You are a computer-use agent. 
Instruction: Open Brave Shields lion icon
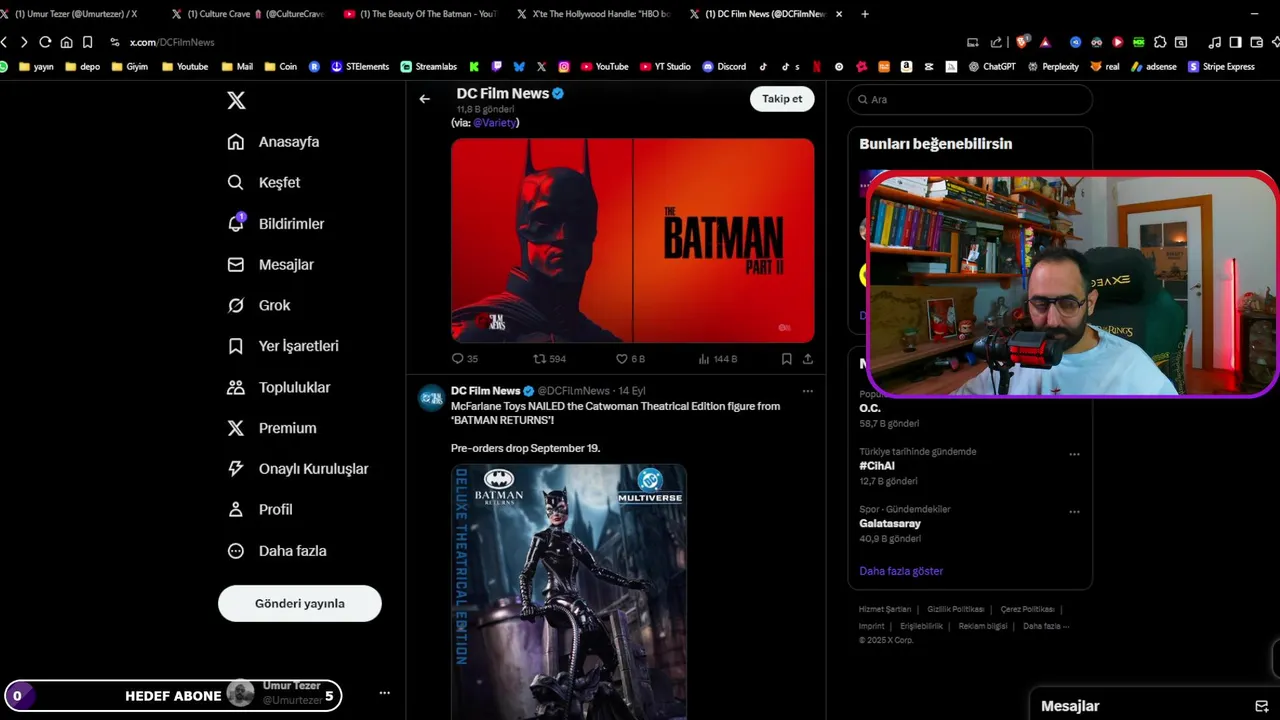click(1022, 42)
